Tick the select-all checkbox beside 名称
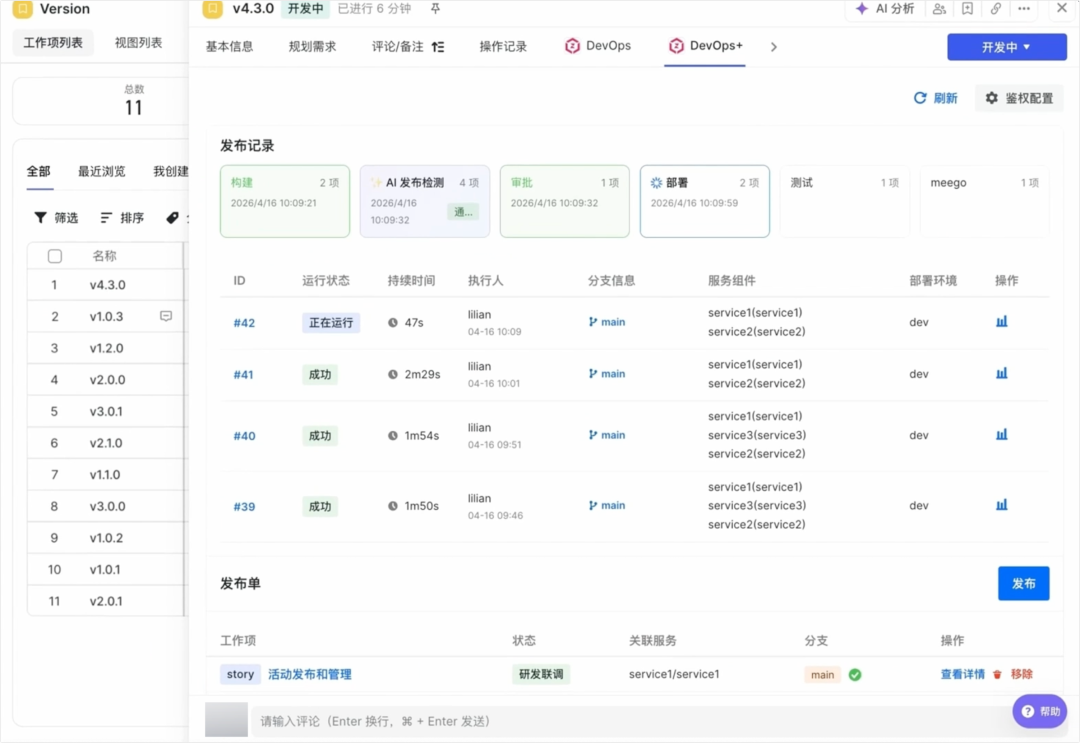 click(x=55, y=256)
